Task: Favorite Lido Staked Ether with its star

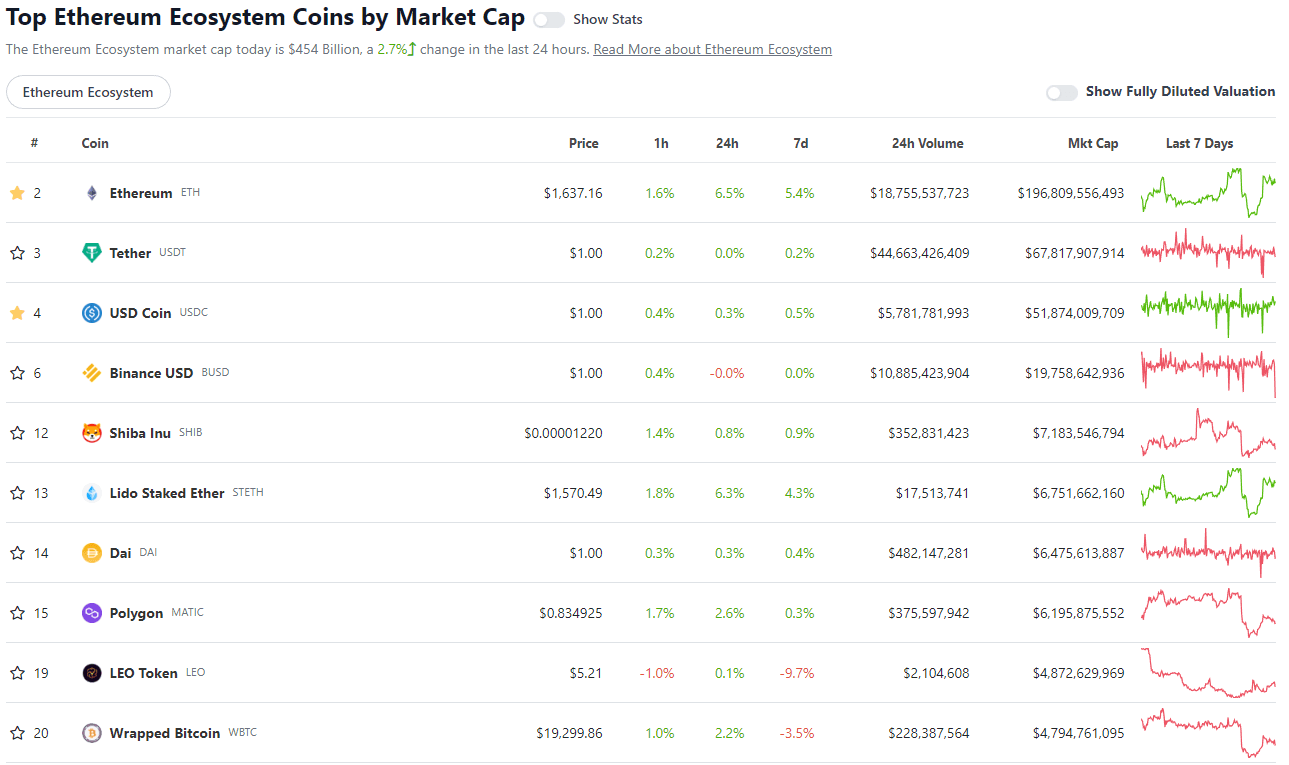Action: coord(17,493)
